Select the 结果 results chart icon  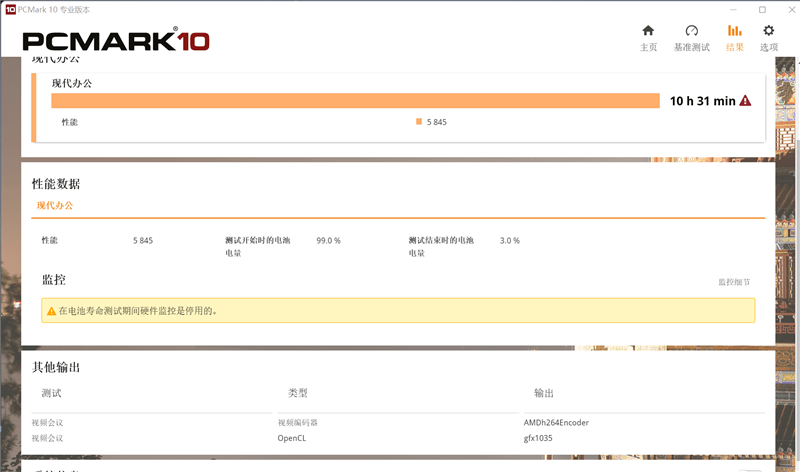click(x=734, y=31)
